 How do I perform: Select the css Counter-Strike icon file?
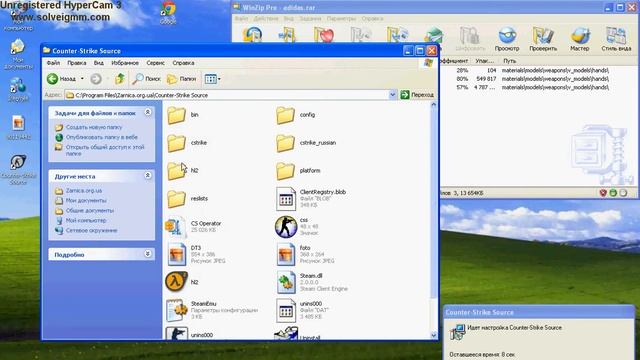(286, 227)
